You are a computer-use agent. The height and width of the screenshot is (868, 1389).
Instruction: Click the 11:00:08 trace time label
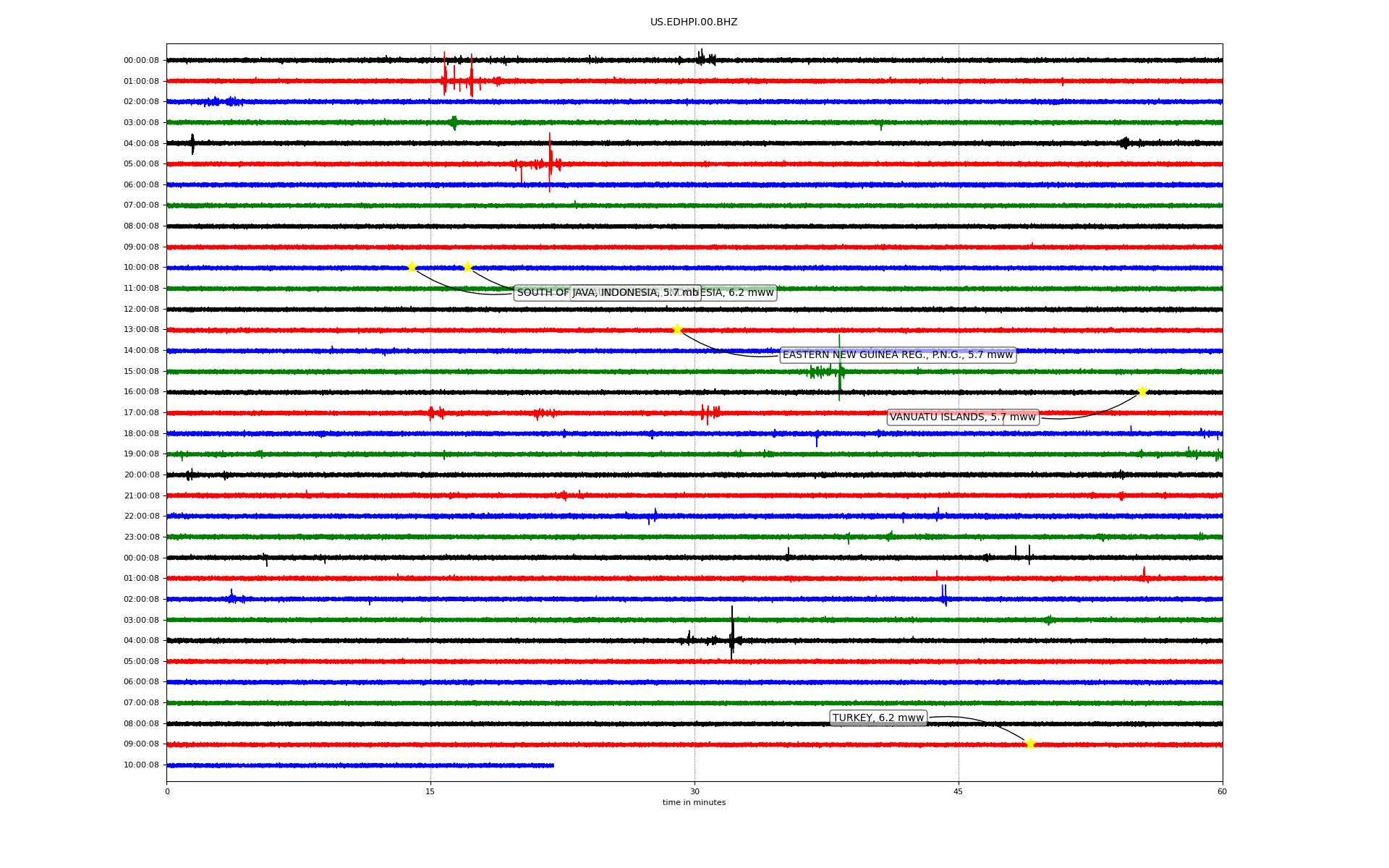pos(141,288)
